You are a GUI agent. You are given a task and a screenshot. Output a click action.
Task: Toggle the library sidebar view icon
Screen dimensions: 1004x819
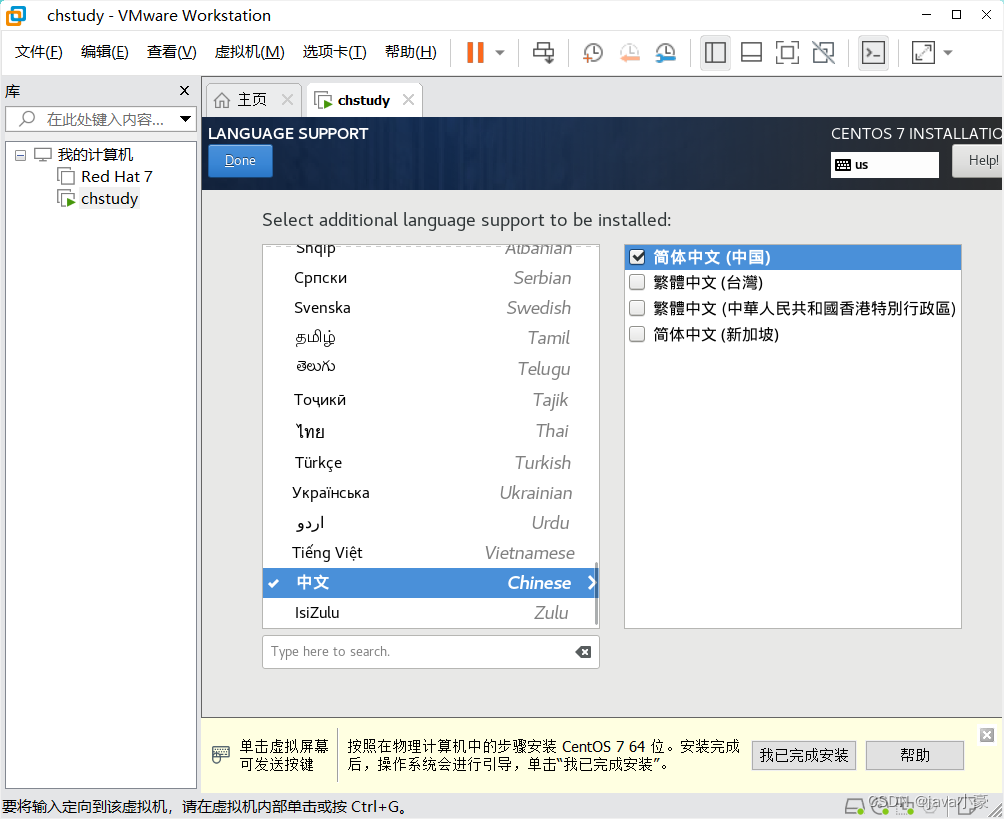[x=715, y=53]
